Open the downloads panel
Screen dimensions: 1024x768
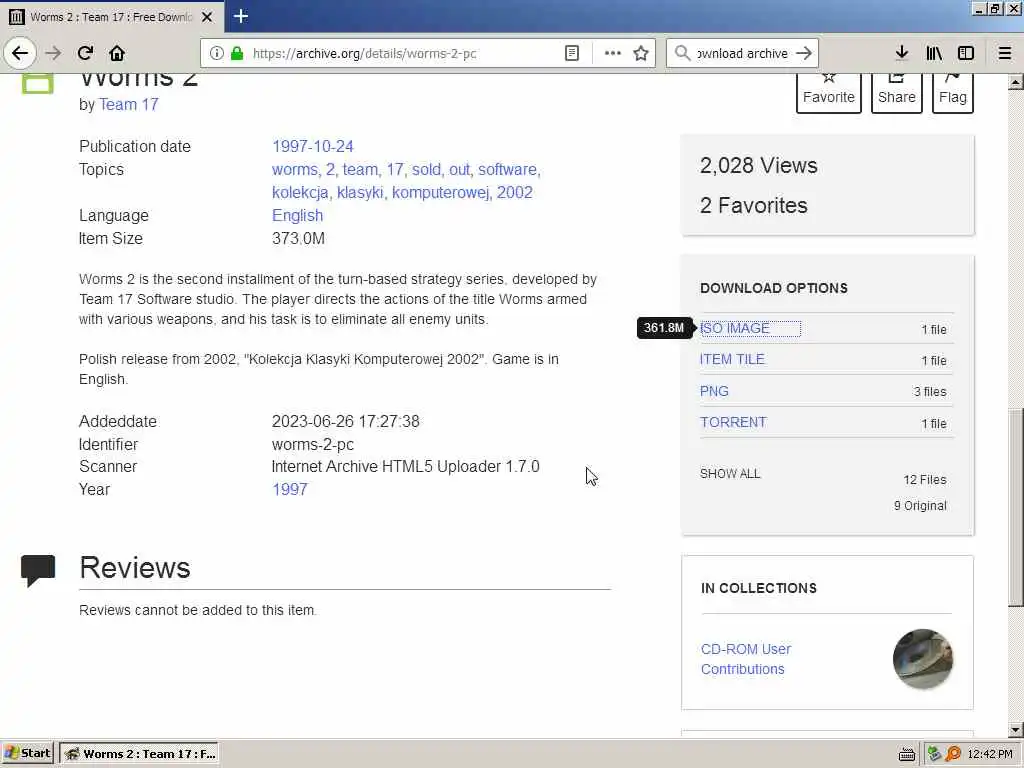point(902,53)
